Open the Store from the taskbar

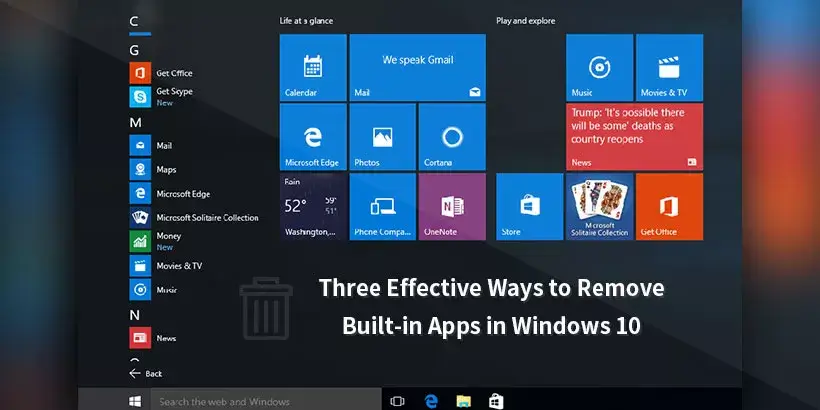click(496, 401)
